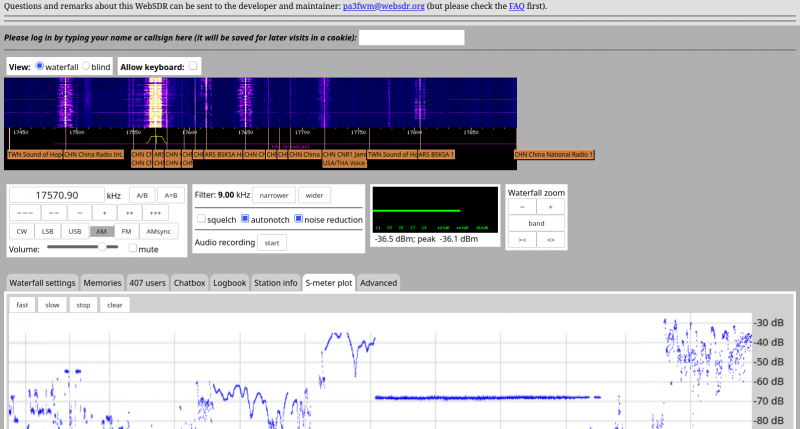Open the Waterfall settings tab
The image size is (800, 429).
42,283
